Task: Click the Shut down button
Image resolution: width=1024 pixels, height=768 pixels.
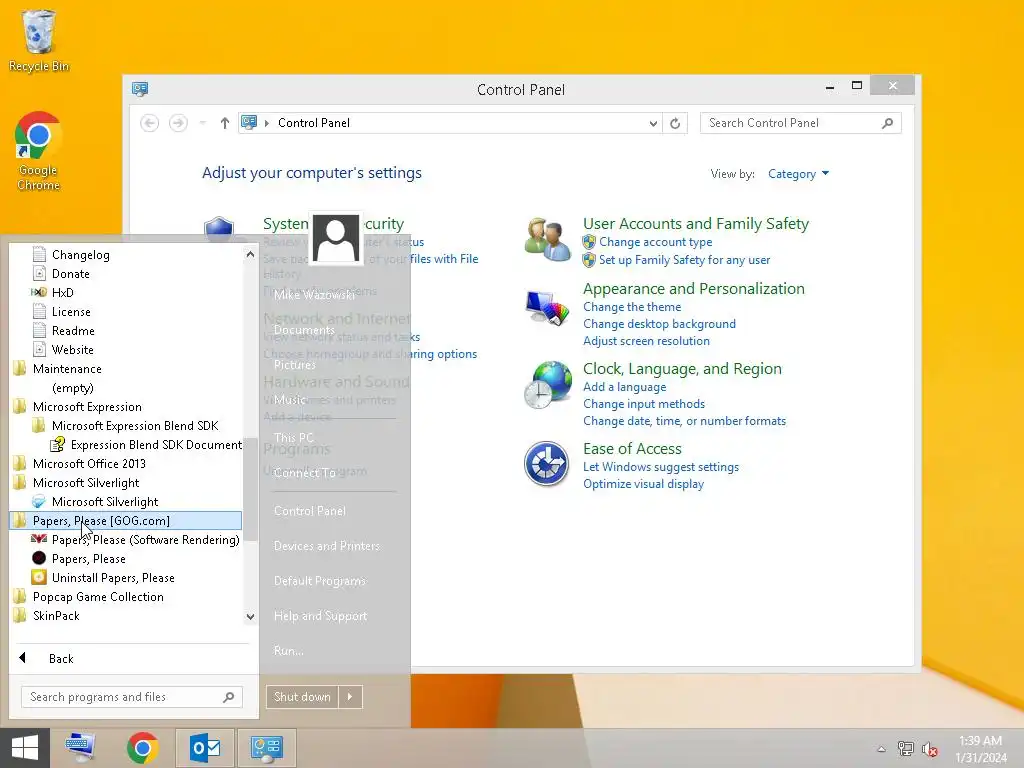Action: click(x=302, y=697)
